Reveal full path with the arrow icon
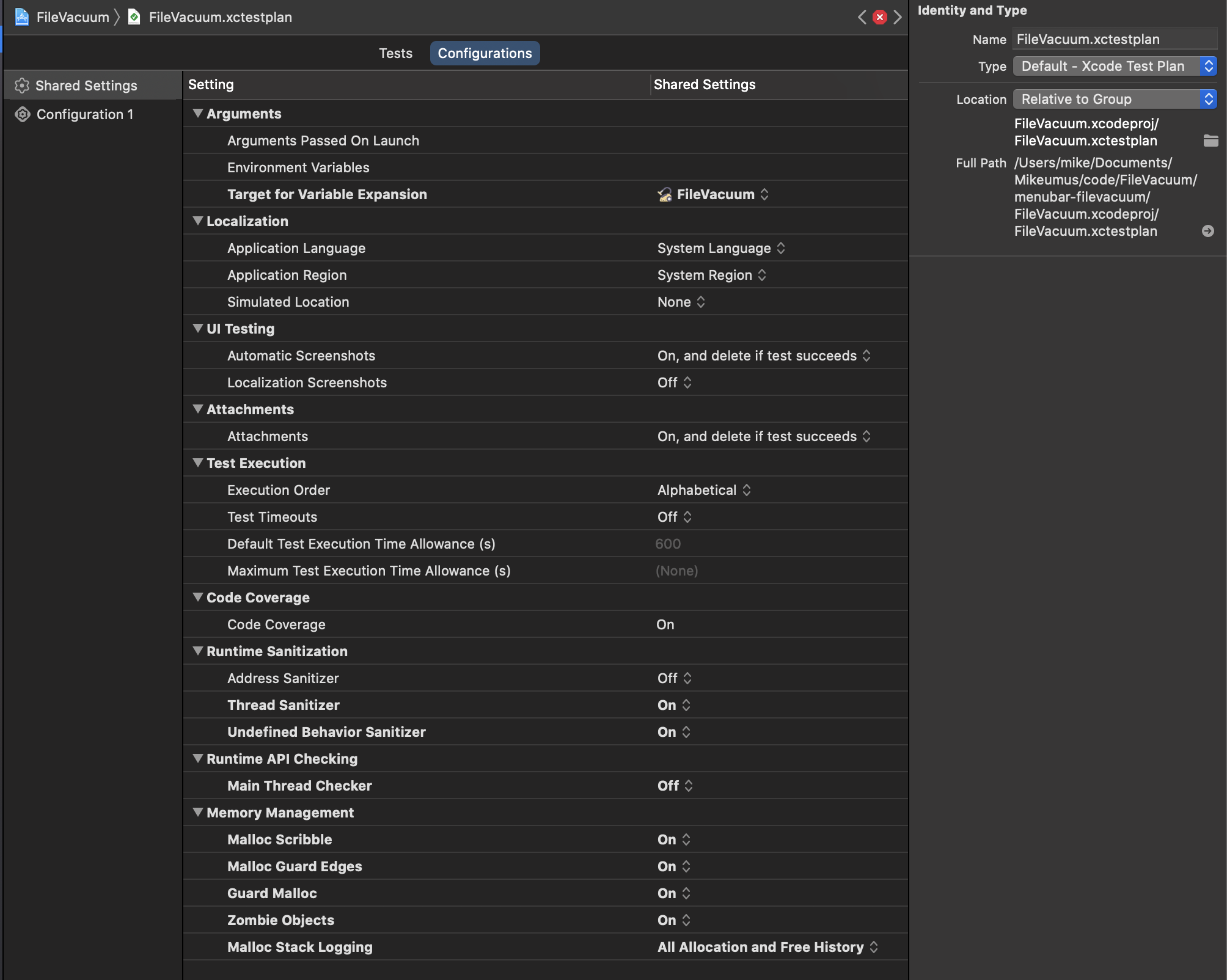The width and height of the screenshot is (1227, 980). pyautogui.click(x=1208, y=231)
